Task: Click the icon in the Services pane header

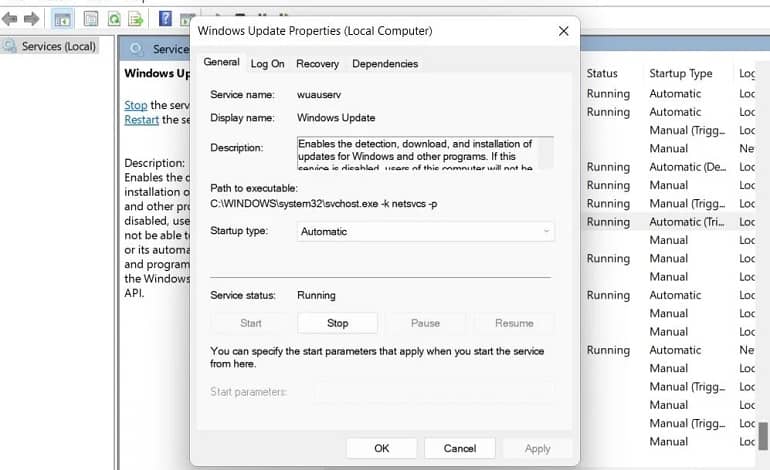Action: point(137,49)
